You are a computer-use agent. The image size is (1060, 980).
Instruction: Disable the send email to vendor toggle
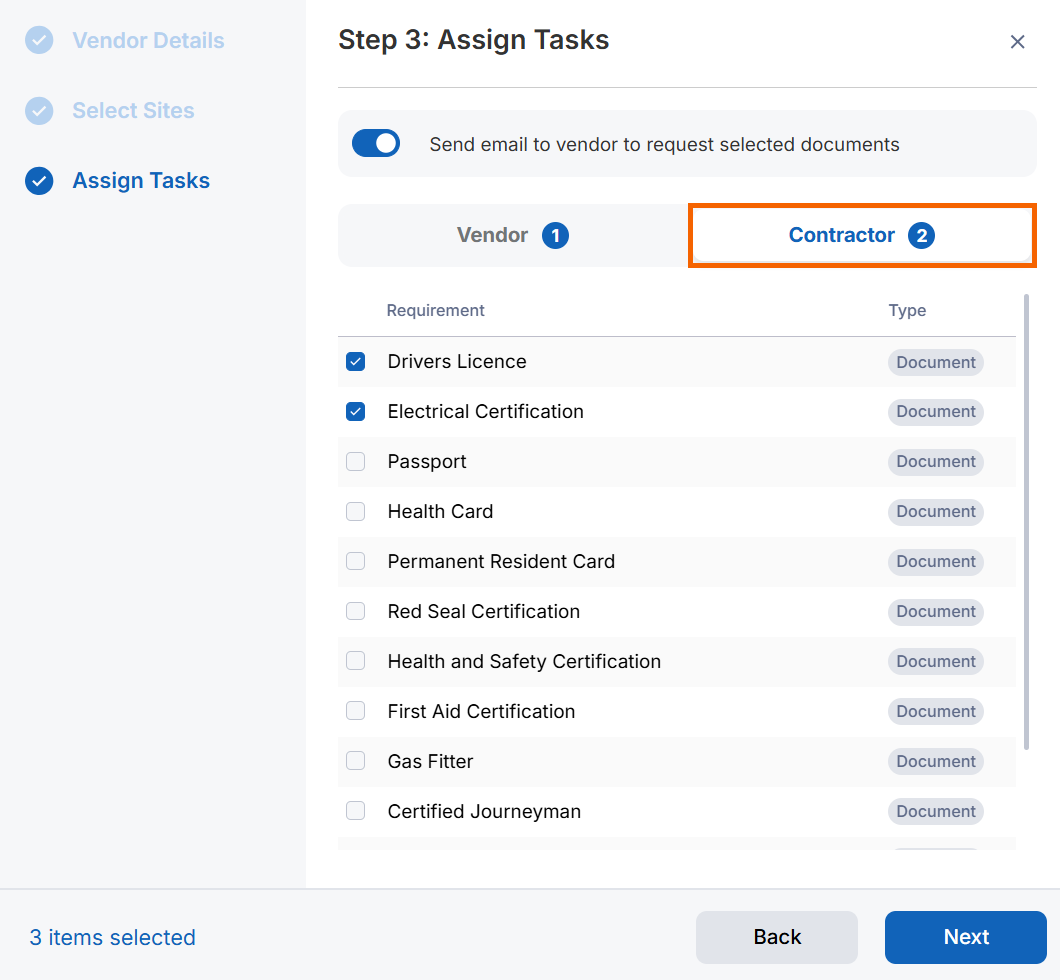pos(376,144)
